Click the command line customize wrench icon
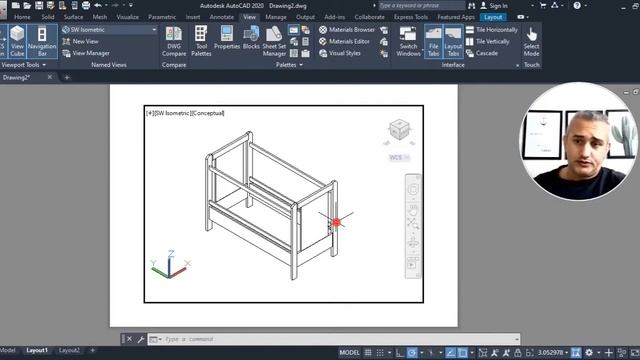 click(140, 339)
